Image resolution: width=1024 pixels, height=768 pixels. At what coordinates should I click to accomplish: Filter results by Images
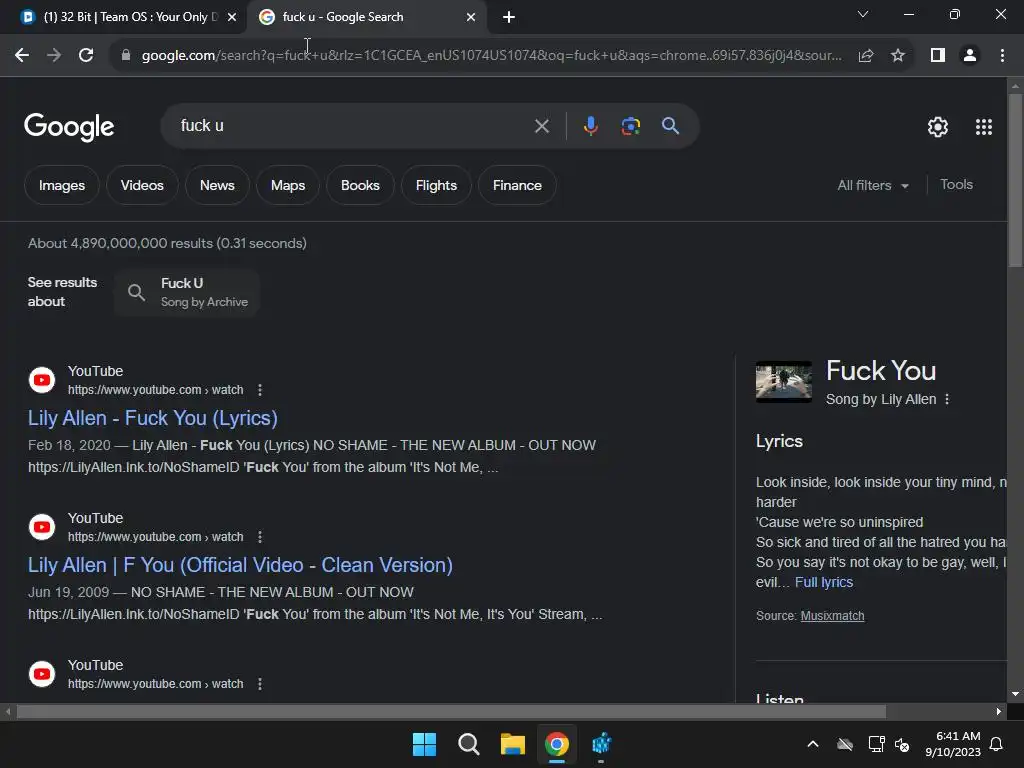pyautogui.click(x=62, y=185)
